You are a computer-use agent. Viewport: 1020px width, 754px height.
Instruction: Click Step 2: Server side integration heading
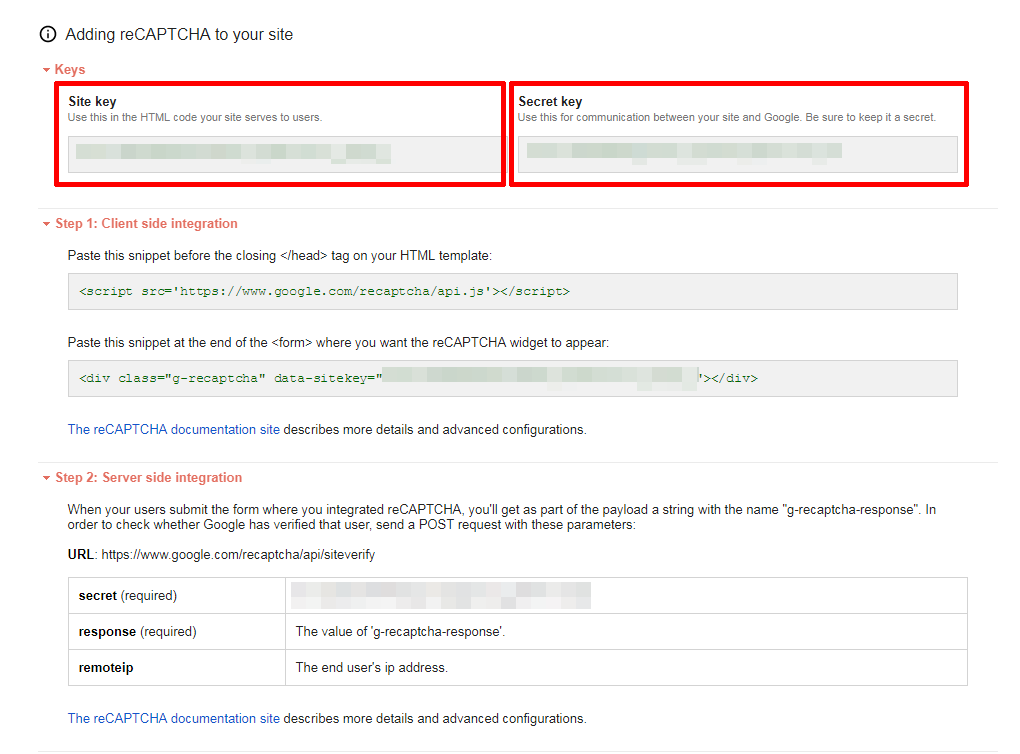coord(148,478)
